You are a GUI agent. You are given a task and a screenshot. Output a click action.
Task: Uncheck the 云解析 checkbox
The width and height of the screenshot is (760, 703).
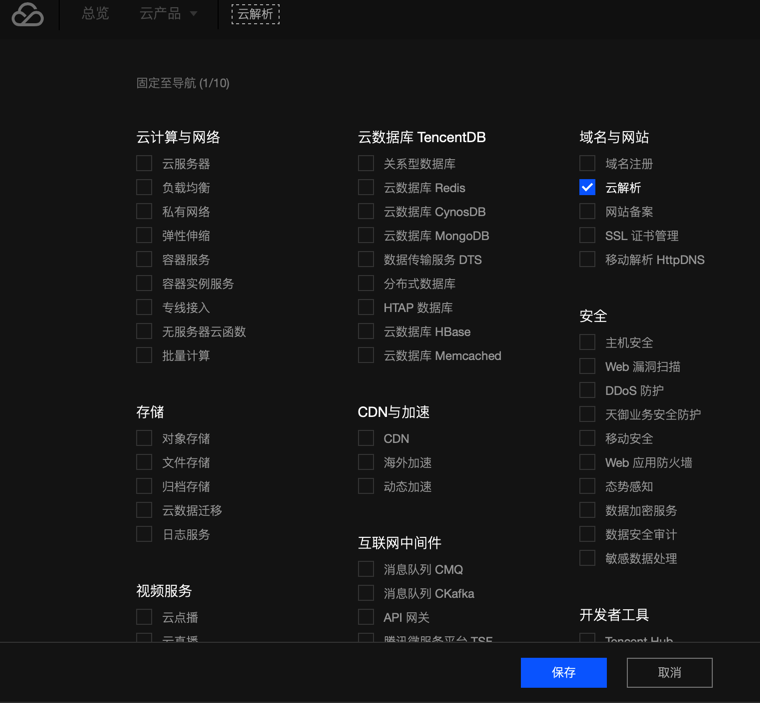tap(587, 187)
